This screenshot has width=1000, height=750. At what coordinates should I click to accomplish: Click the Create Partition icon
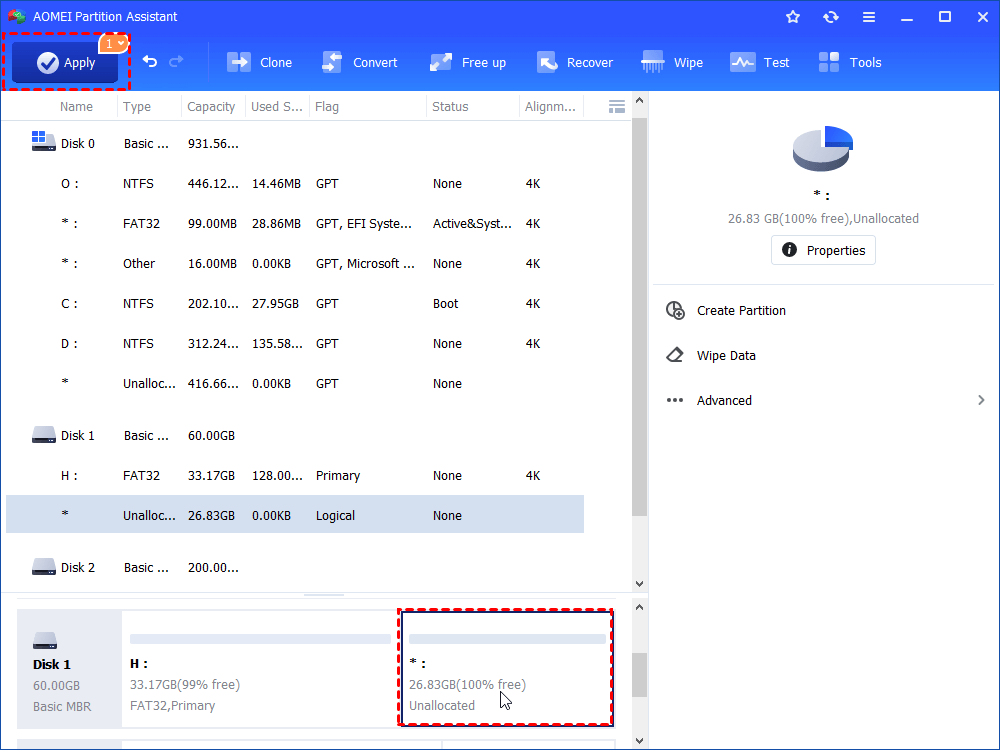pos(675,311)
